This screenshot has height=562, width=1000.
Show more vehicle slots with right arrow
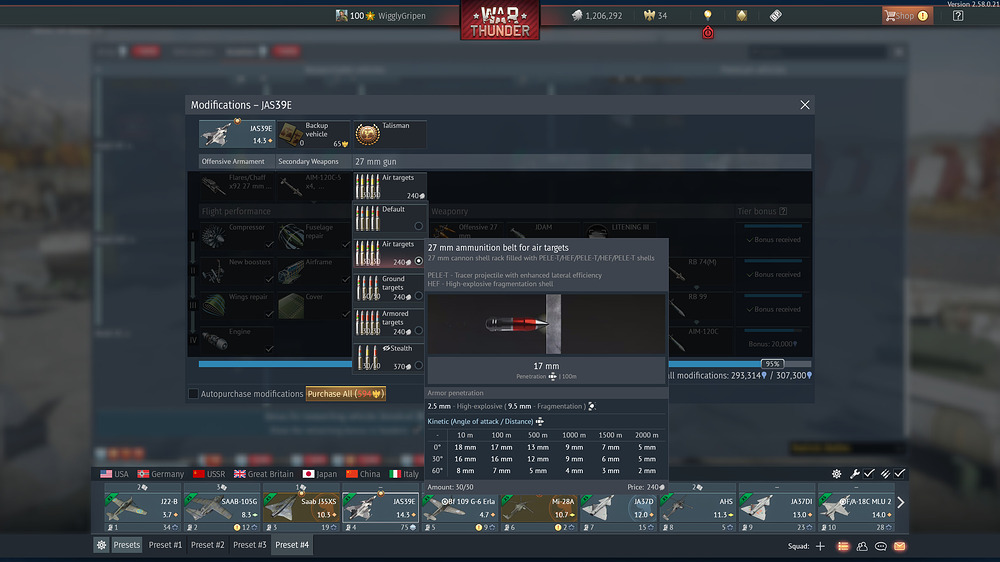pos(901,503)
